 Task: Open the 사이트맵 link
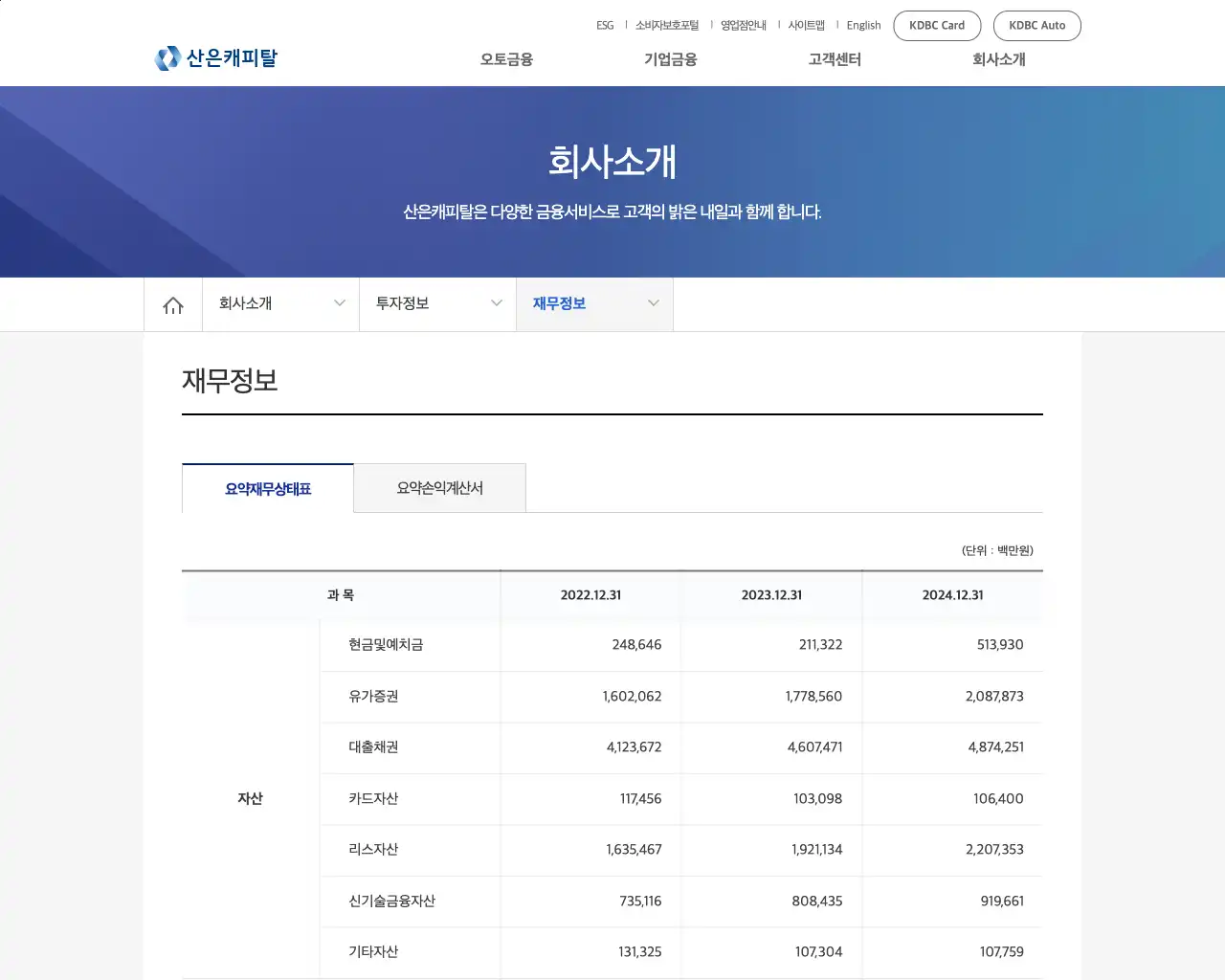click(x=805, y=25)
